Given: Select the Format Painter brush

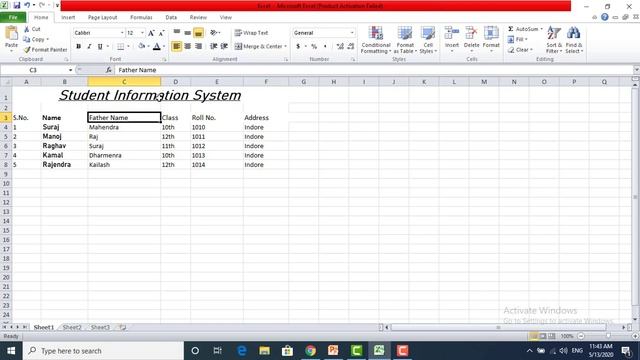Looking at the screenshot, I should click(27, 49).
